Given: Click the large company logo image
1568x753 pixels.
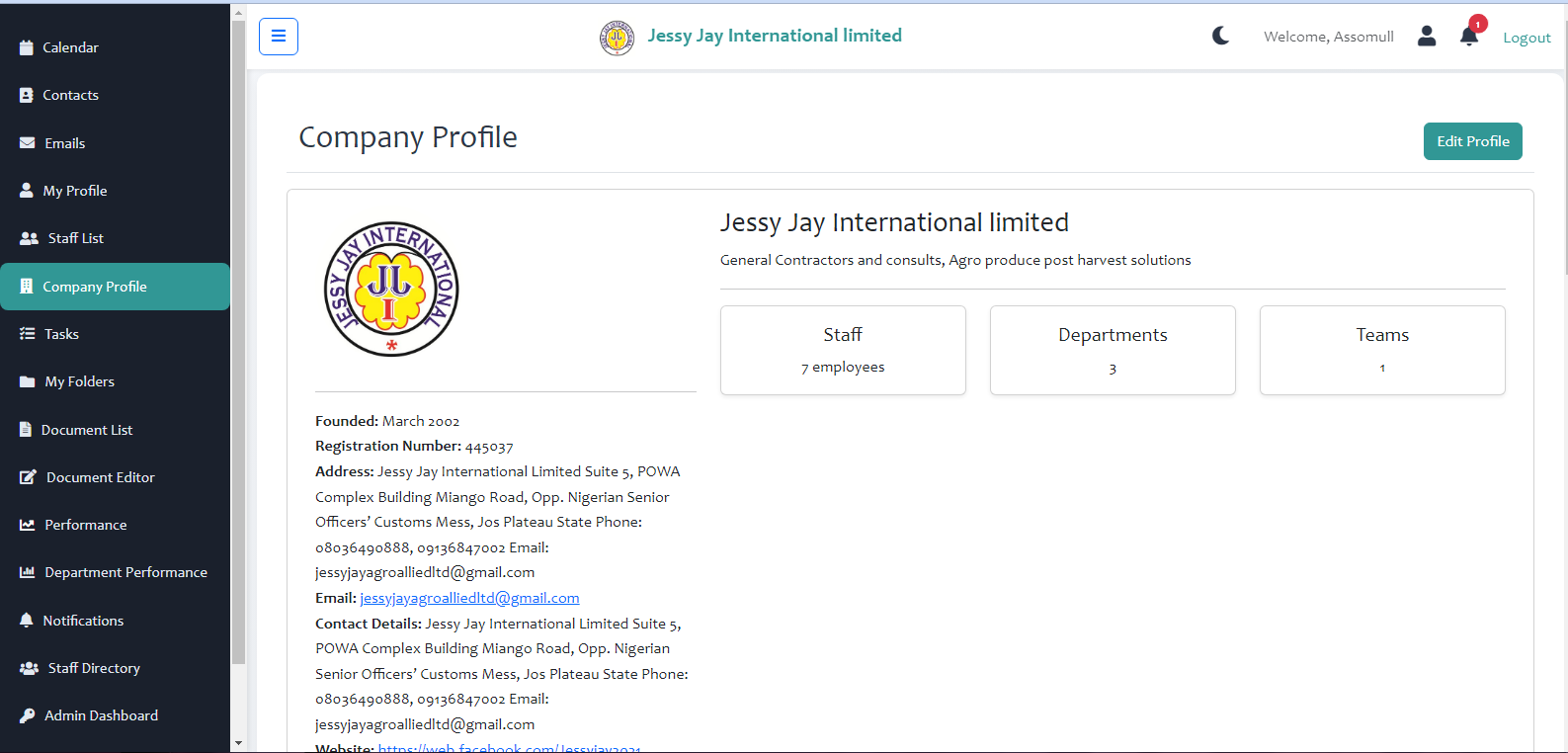Looking at the screenshot, I should (391, 289).
